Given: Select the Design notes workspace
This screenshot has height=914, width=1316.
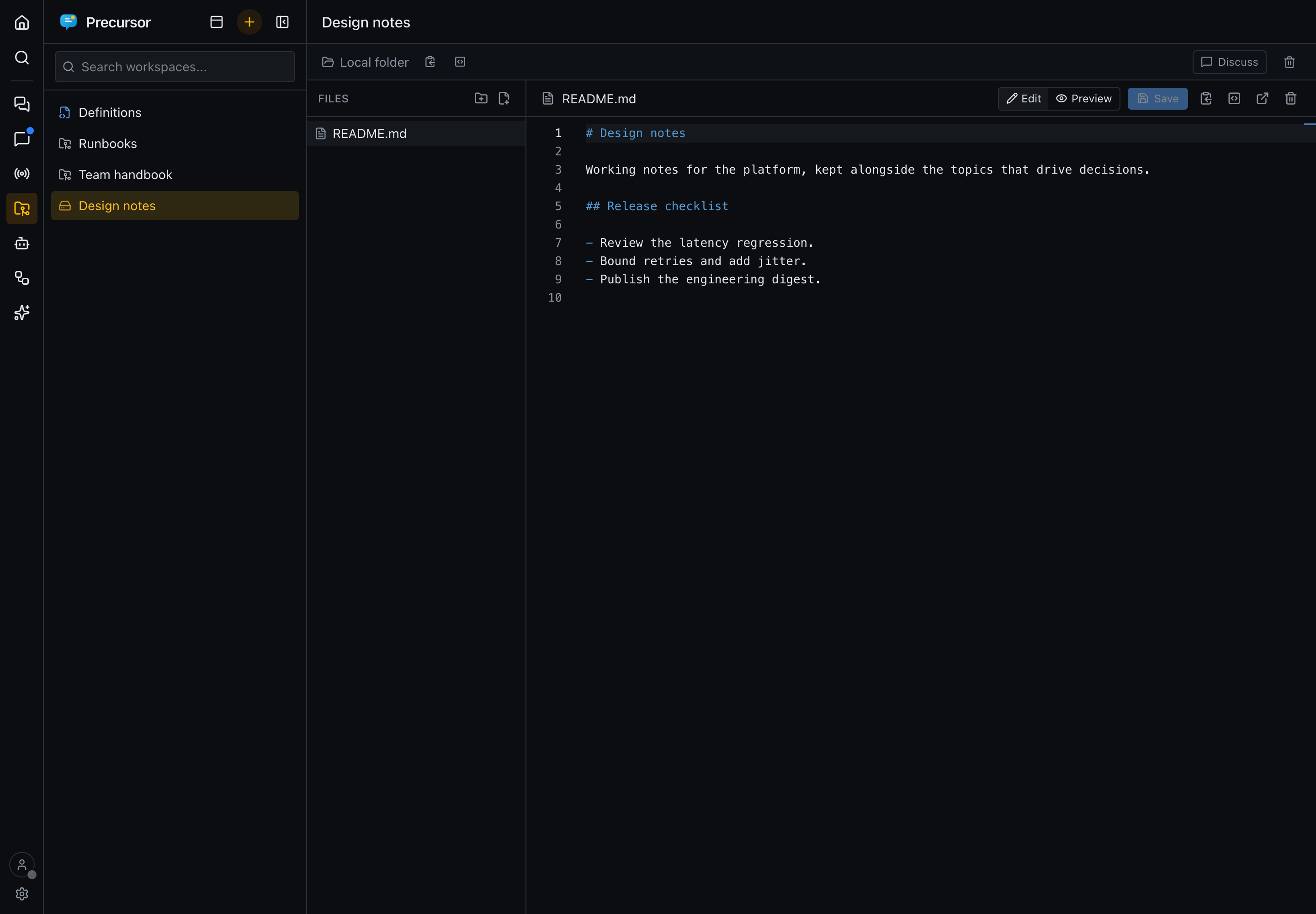Looking at the screenshot, I should click(175, 206).
